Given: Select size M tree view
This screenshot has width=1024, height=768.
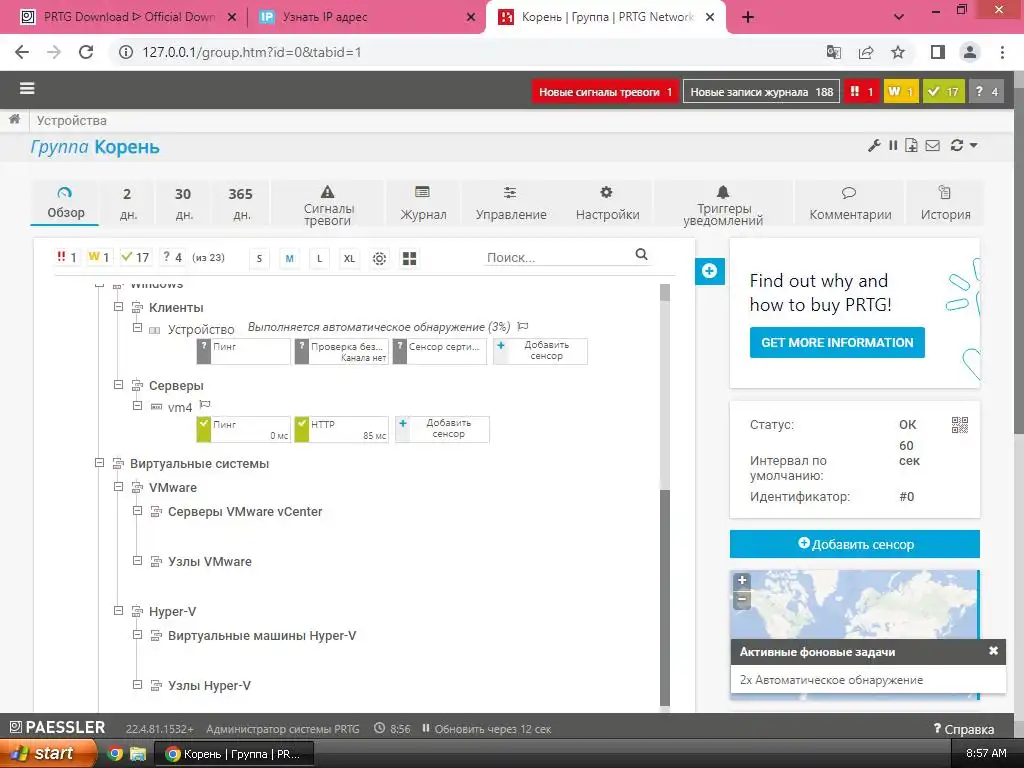Looking at the screenshot, I should point(289,259).
